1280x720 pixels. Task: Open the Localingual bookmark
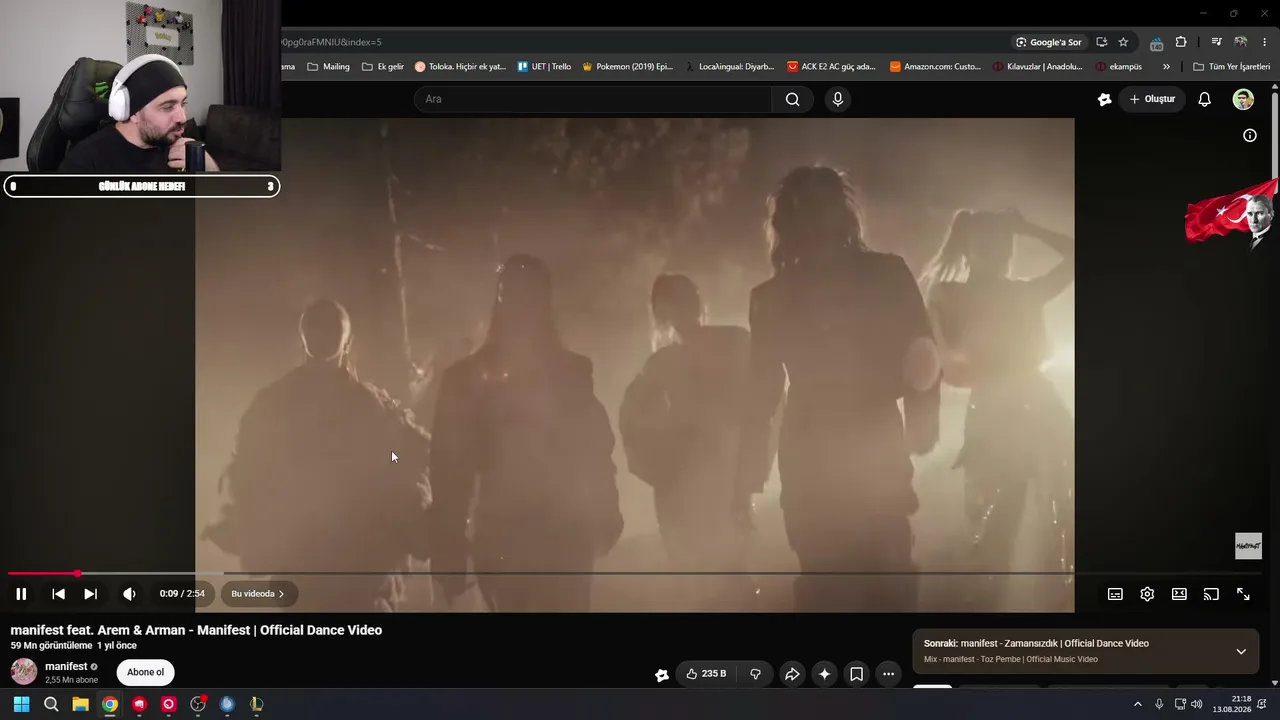729,67
